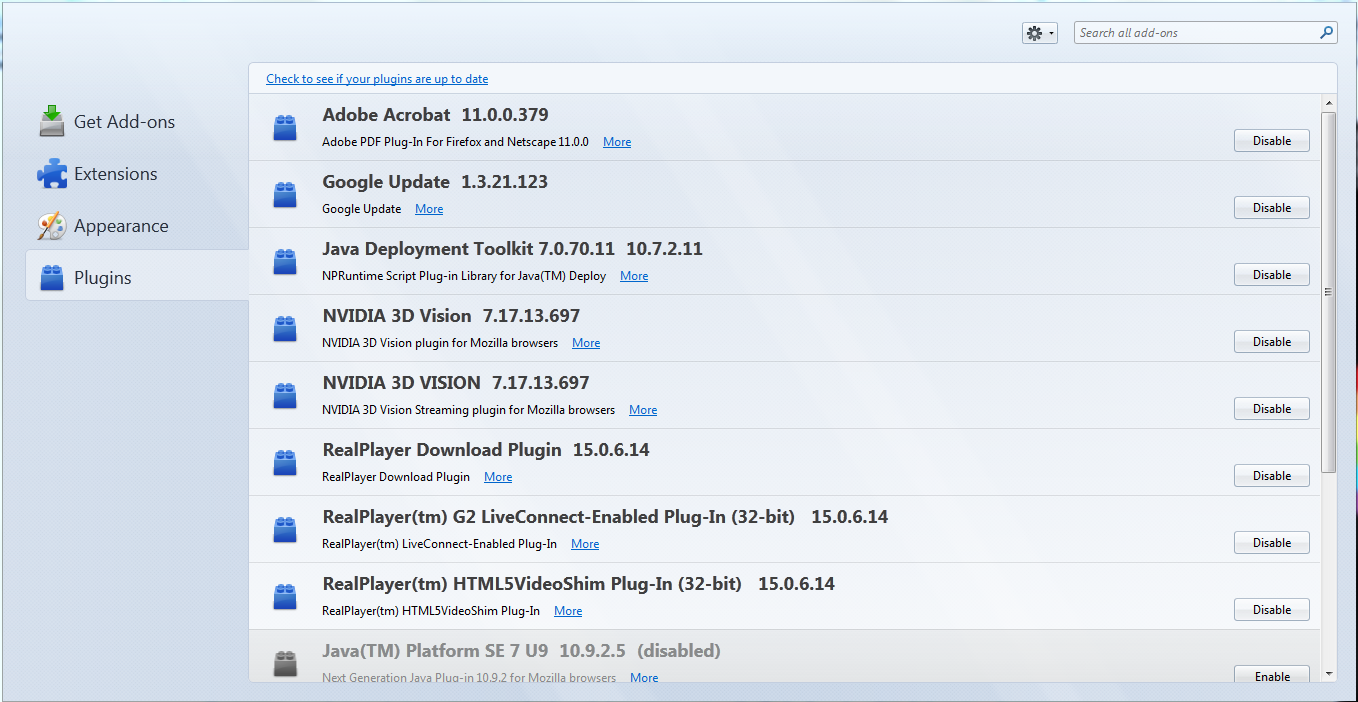
Task: Click the Get Add-ons download icon
Action: tap(52, 121)
